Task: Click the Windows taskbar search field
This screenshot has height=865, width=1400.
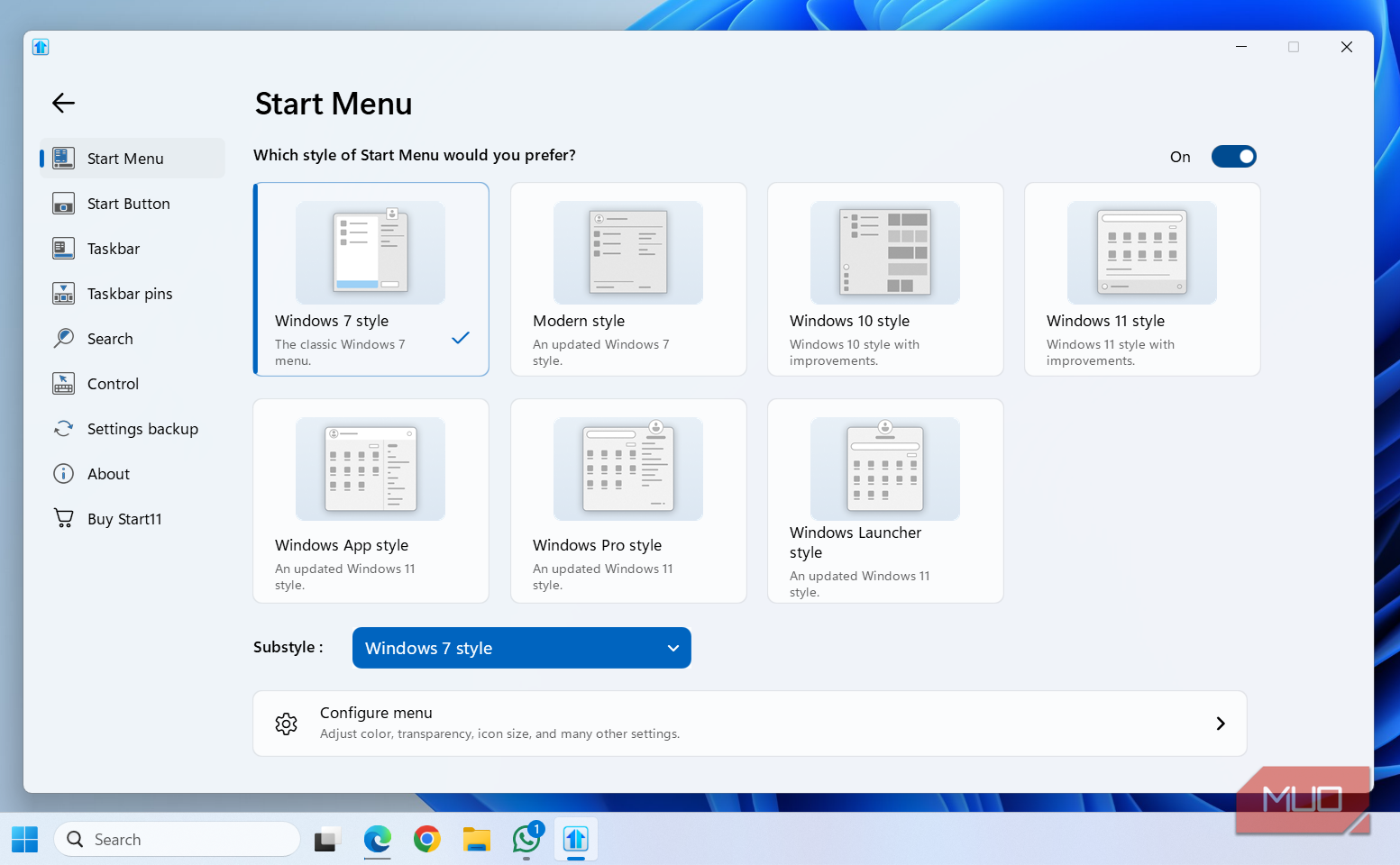Action: [177, 839]
